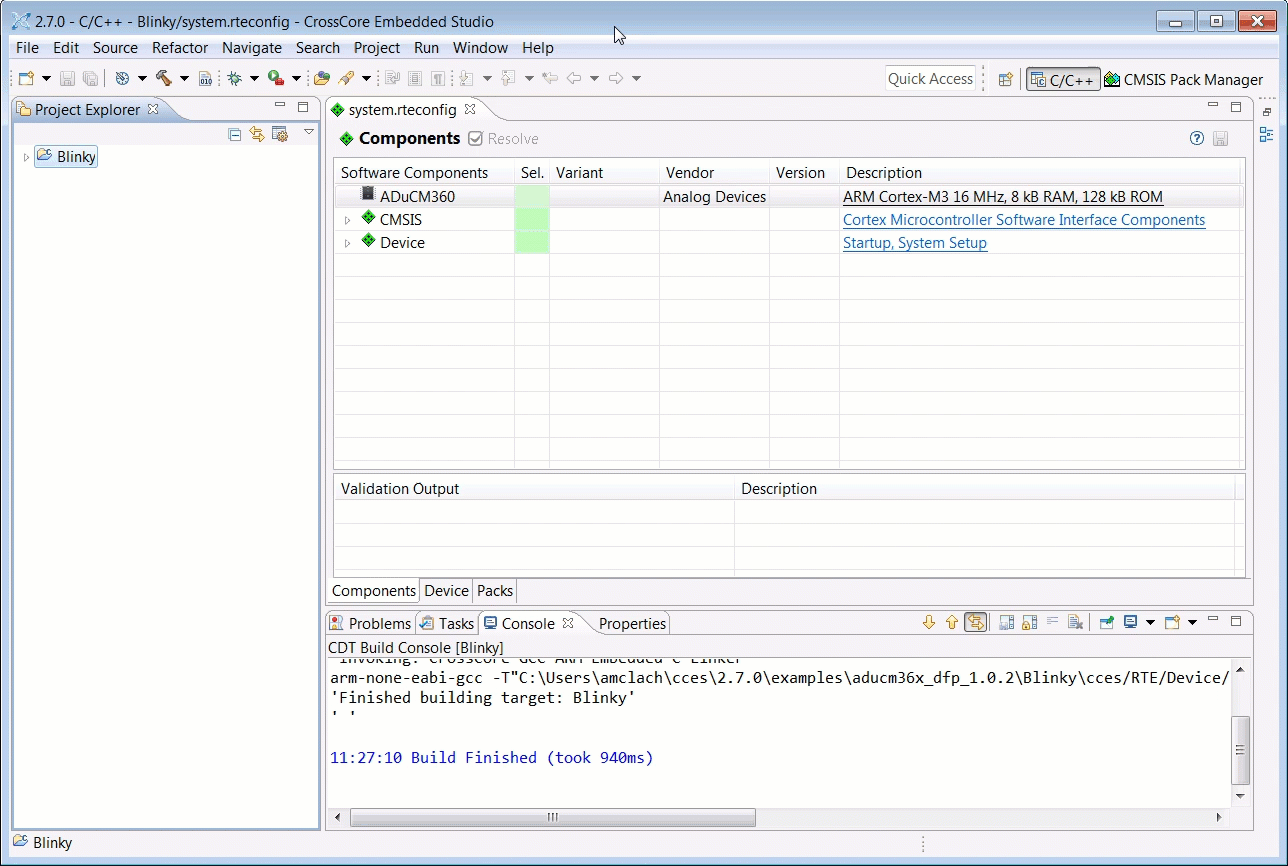The width and height of the screenshot is (1288, 866).
Task: Switch to the Properties tab
Action: (632, 623)
